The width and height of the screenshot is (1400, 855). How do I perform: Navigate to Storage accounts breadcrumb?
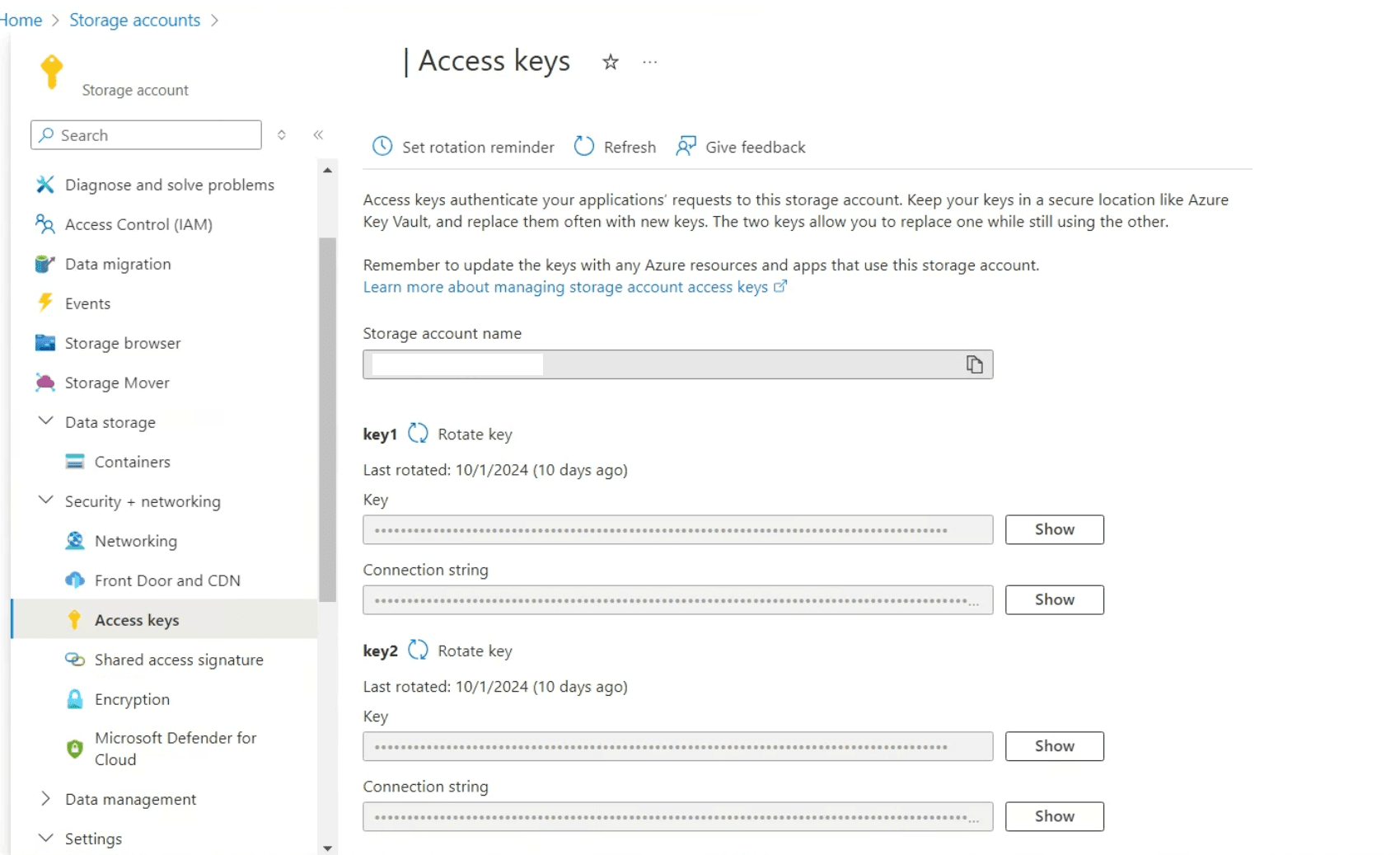[134, 20]
